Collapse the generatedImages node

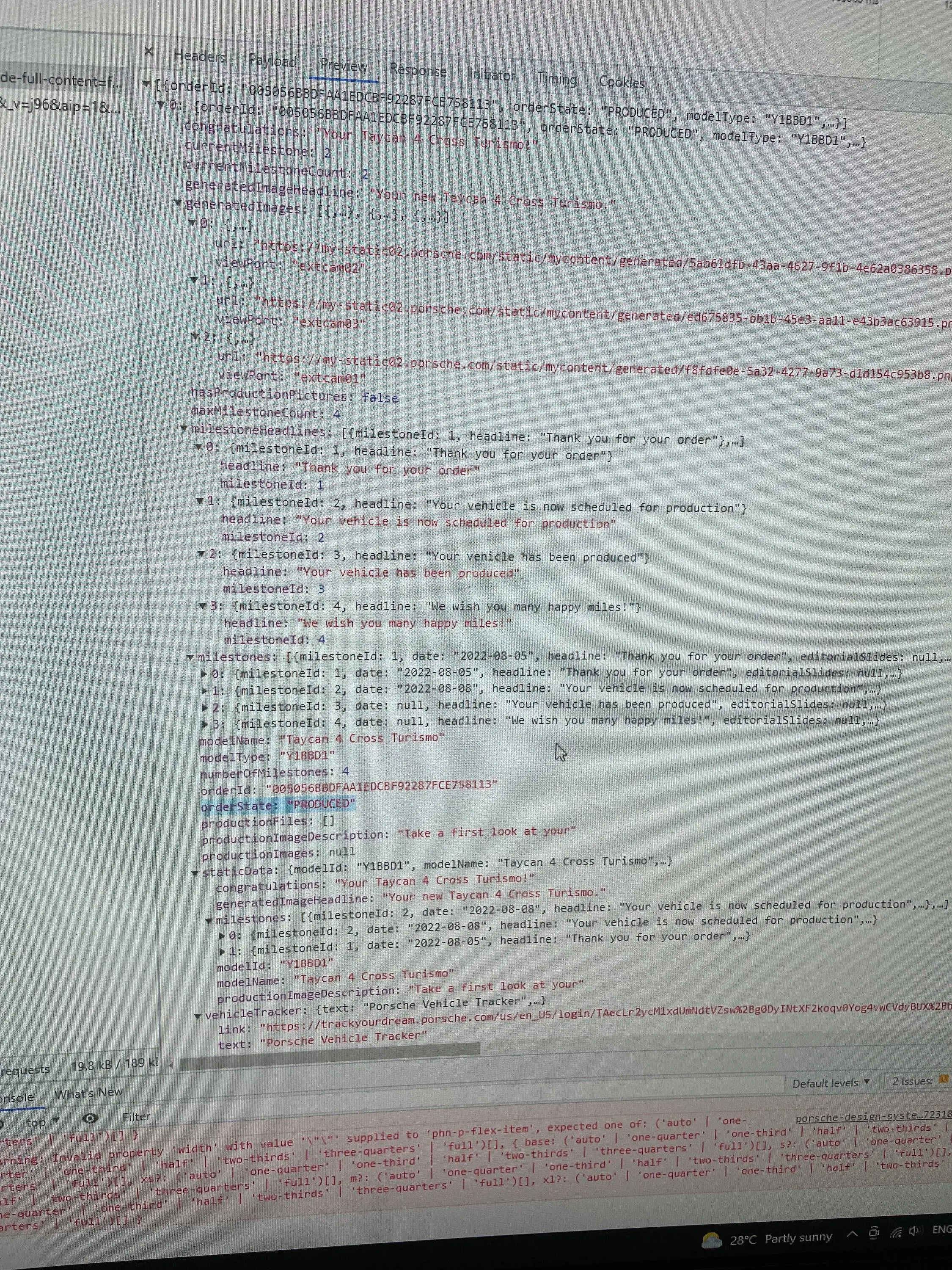click(178, 203)
